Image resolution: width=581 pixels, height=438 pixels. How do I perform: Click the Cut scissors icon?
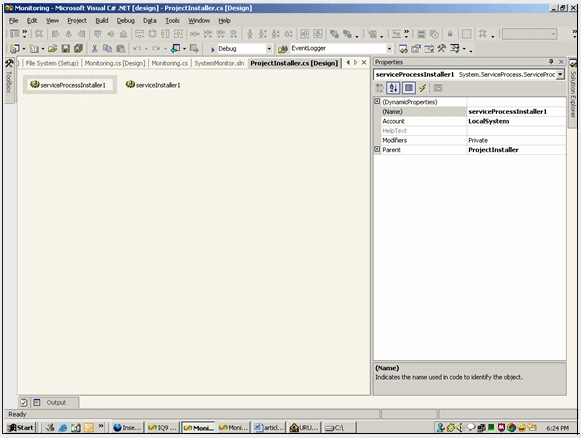click(94, 49)
